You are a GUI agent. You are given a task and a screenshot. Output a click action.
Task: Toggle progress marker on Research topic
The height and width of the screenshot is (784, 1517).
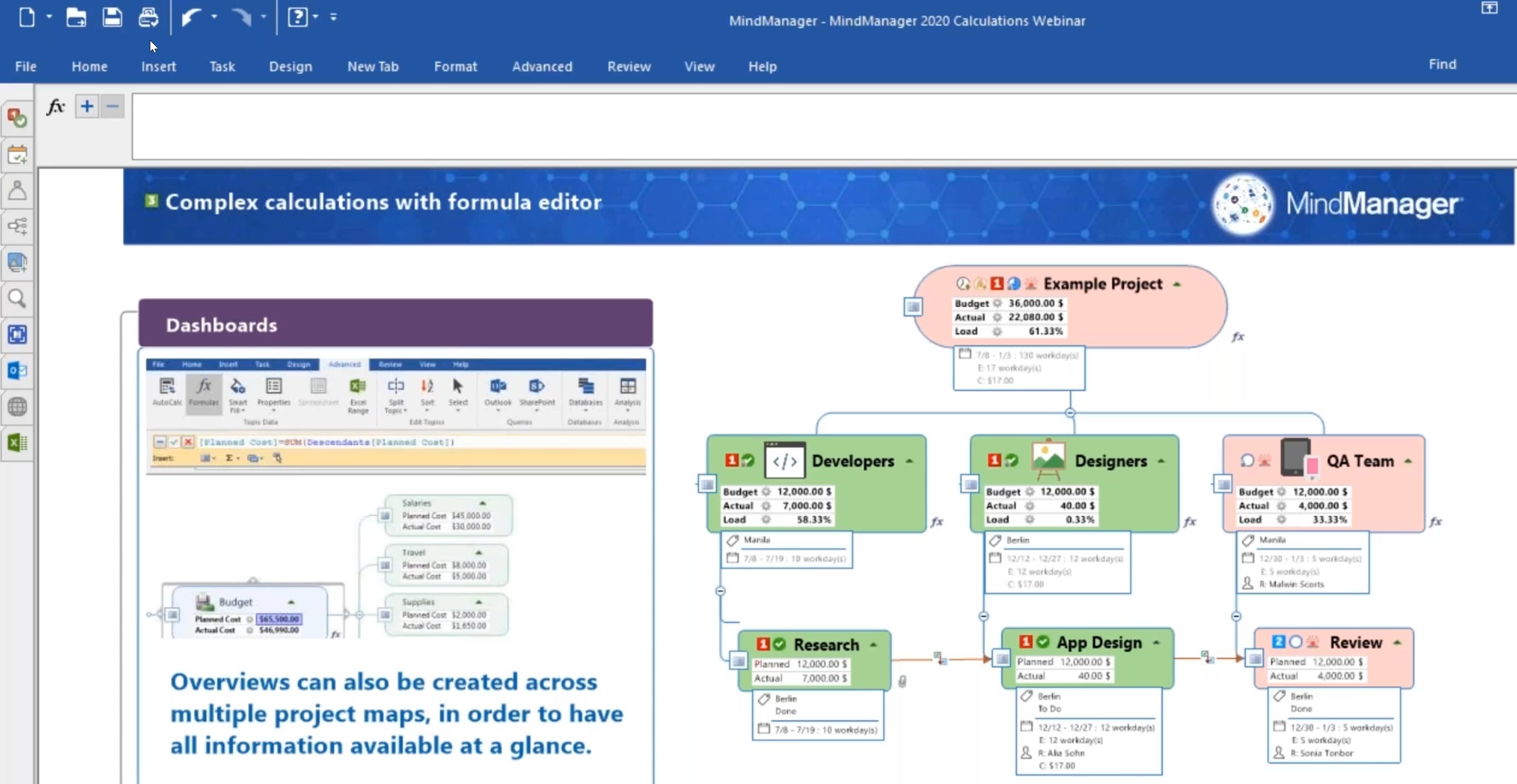(779, 645)
